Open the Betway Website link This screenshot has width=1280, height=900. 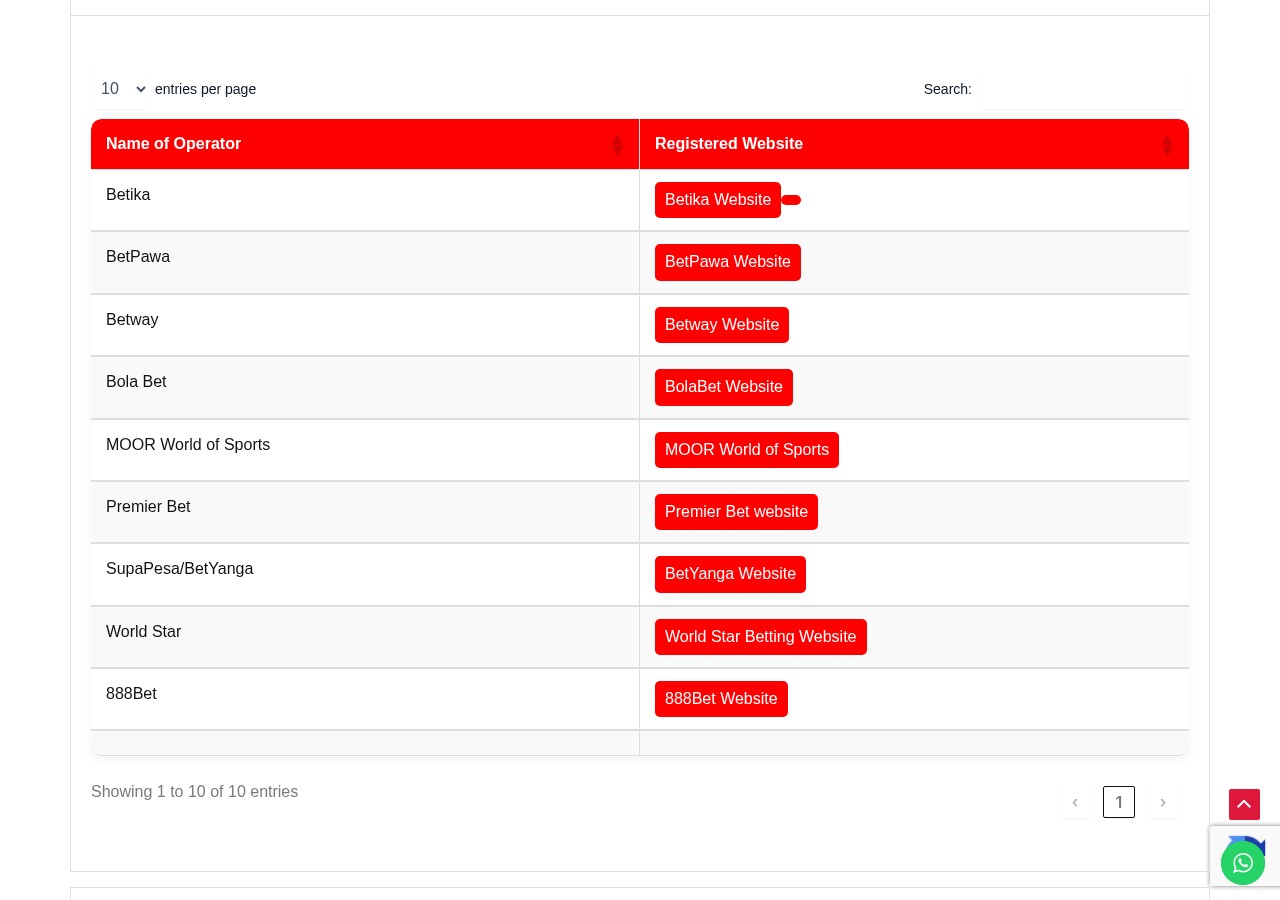pos(722,325)
